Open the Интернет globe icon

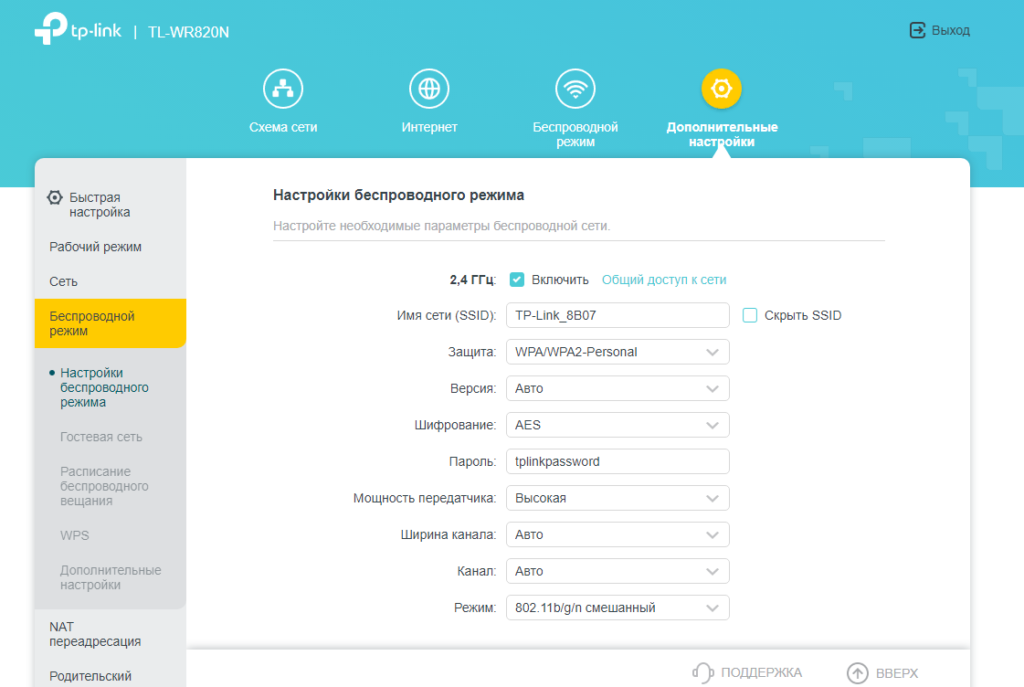click(x=429, y=89)
